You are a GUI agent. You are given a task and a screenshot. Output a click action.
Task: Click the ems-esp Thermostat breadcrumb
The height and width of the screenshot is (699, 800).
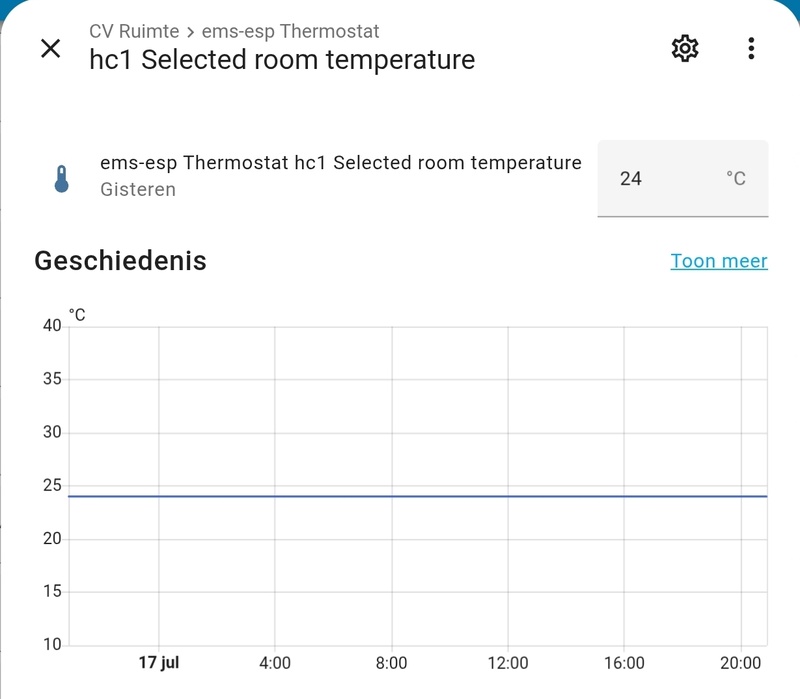tap(290, 32)
